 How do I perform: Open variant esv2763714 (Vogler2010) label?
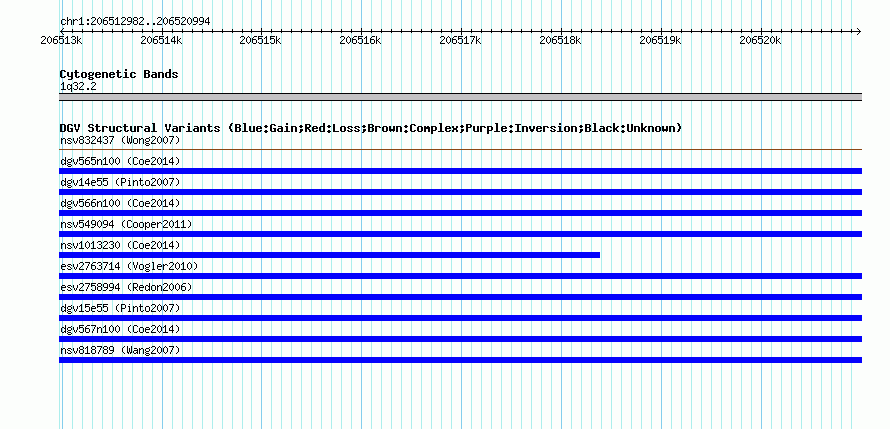coord(129,266)
